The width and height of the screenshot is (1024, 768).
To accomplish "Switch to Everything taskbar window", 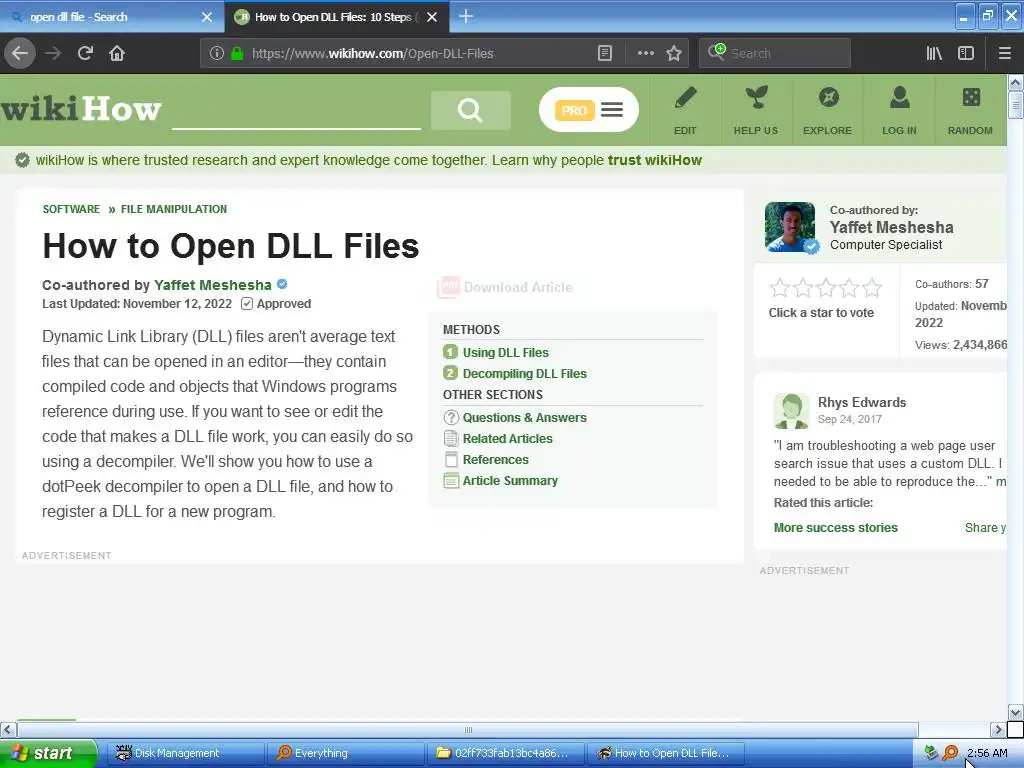I will [x=345, y=753].
